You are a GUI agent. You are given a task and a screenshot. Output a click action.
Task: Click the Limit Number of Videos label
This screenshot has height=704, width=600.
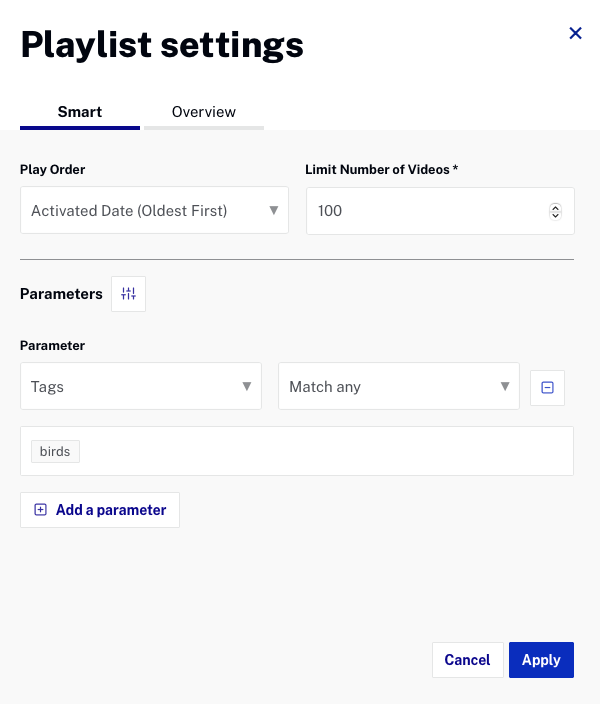tap(381, 170)
